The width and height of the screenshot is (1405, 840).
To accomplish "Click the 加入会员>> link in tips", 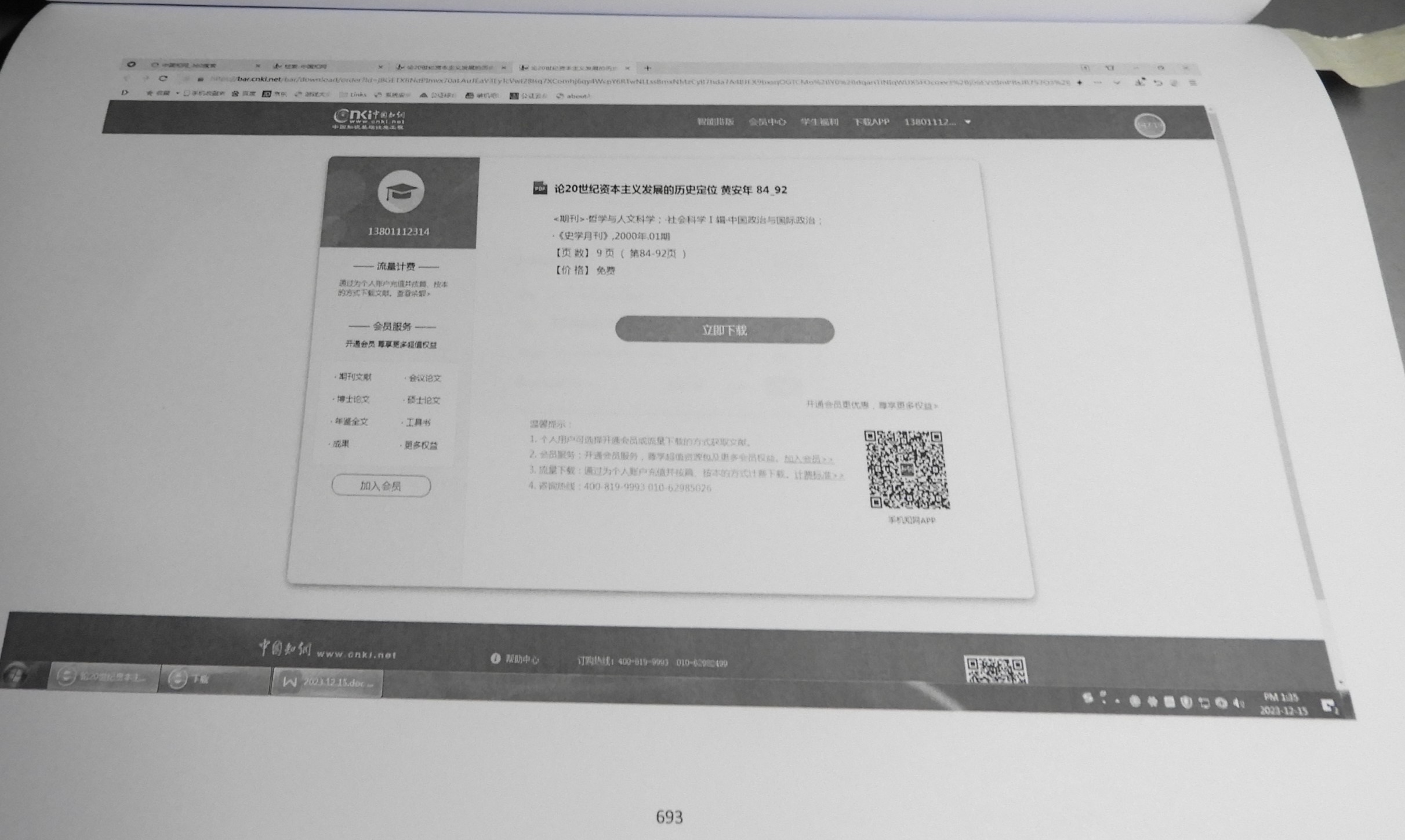I will tap(808, 459).
